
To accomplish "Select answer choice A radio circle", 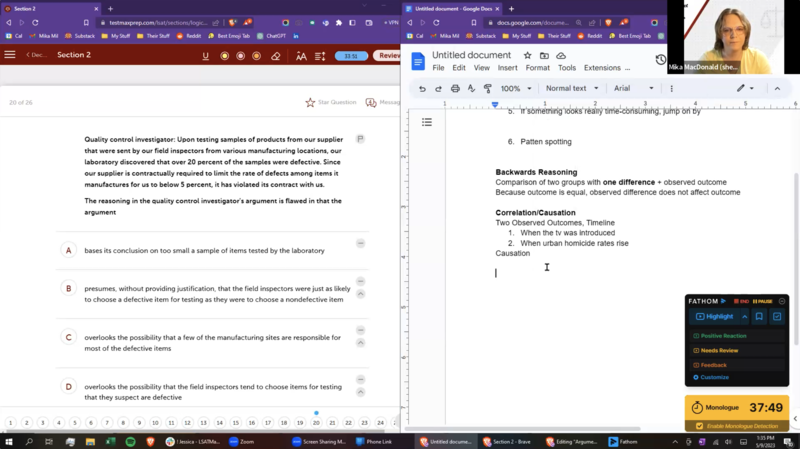I will pos(68,250).
